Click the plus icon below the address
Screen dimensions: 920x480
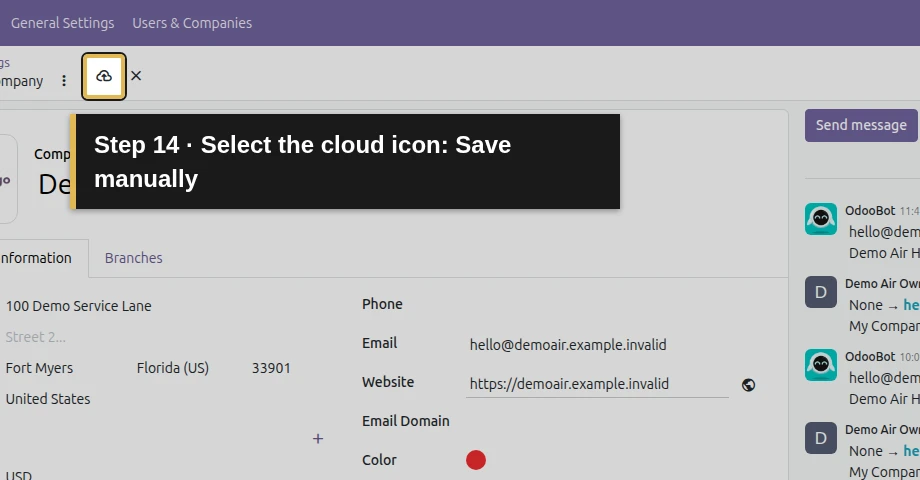[x=317, y=438]
